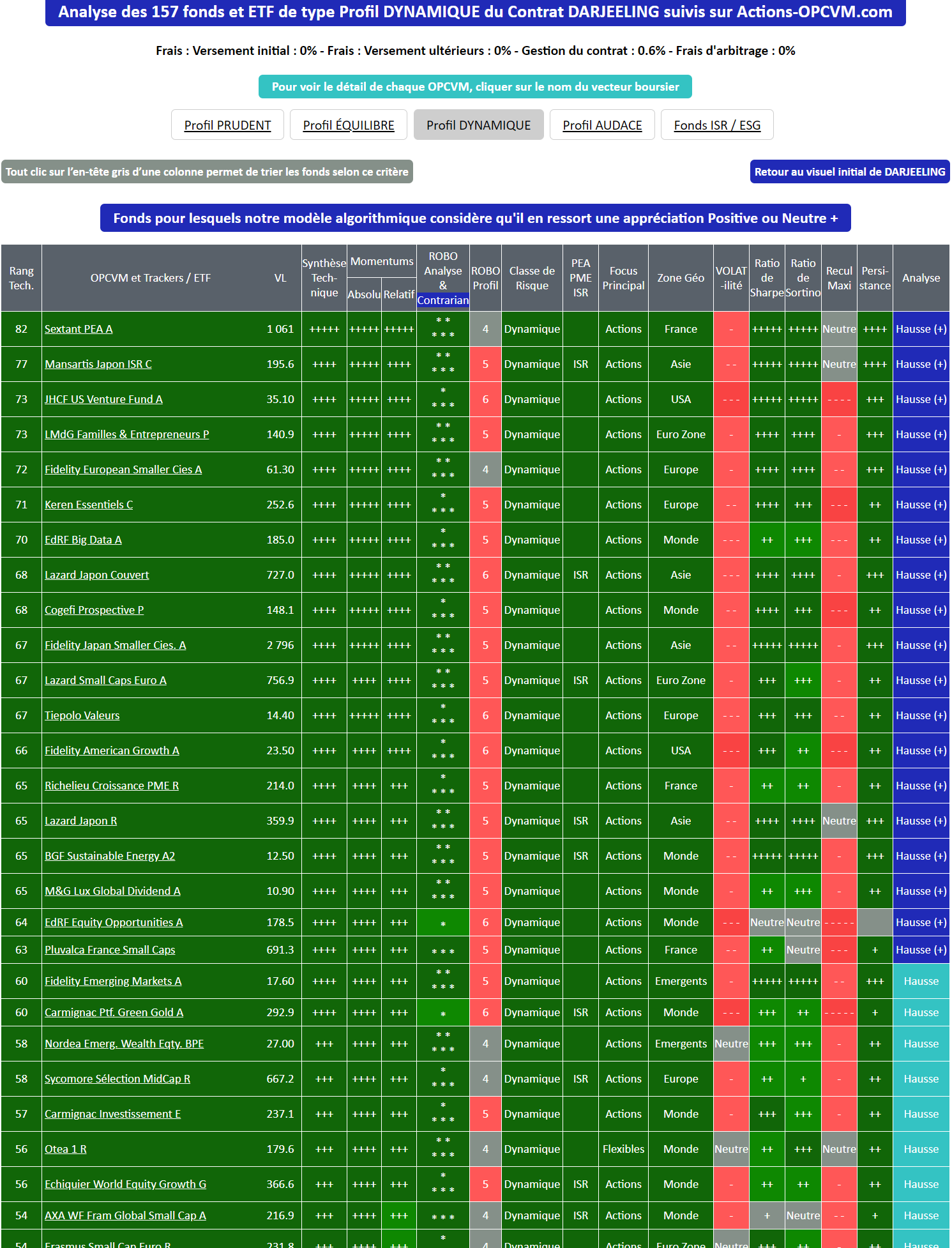
Task: Open Fidelity Japan Smaller Cies. A
Action: [116, 645]
